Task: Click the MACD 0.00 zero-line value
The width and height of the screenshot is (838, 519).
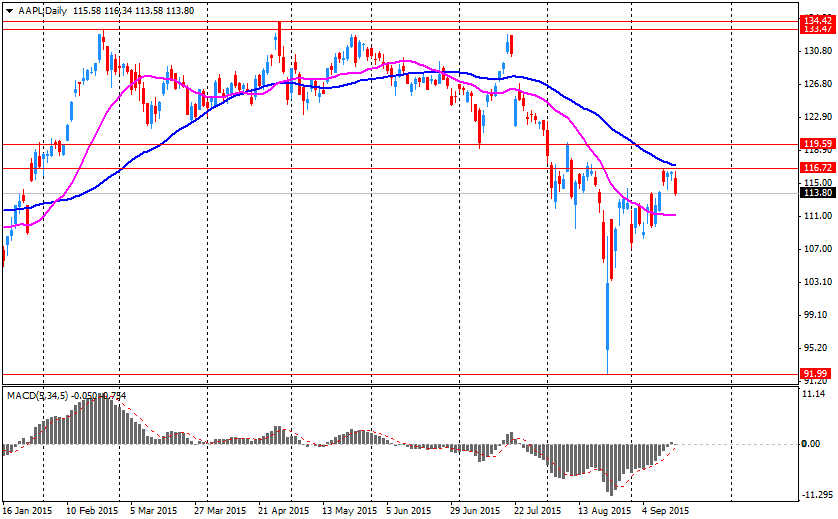Action: point(811,444)
